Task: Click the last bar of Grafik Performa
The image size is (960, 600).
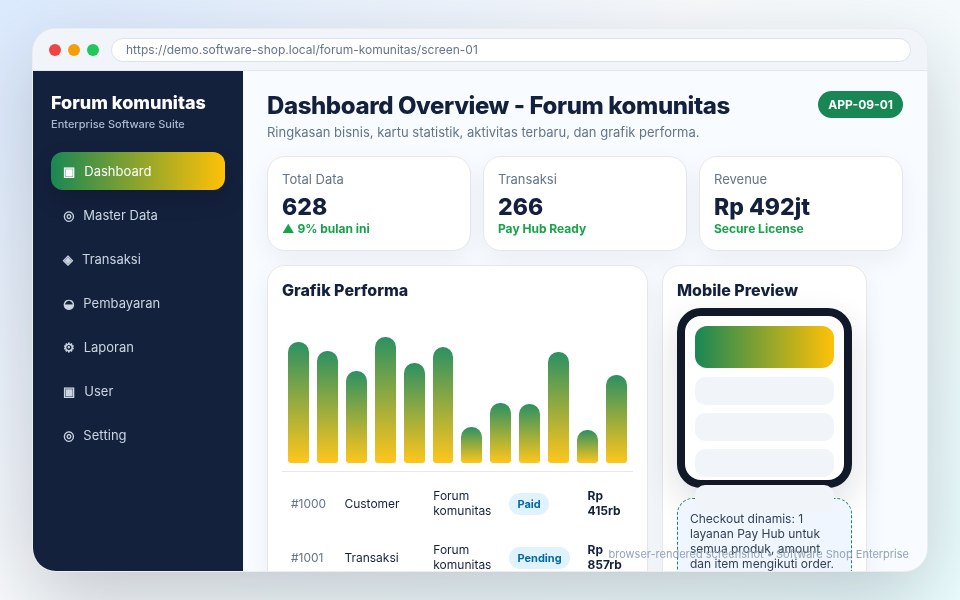Action: click(617, 419)
